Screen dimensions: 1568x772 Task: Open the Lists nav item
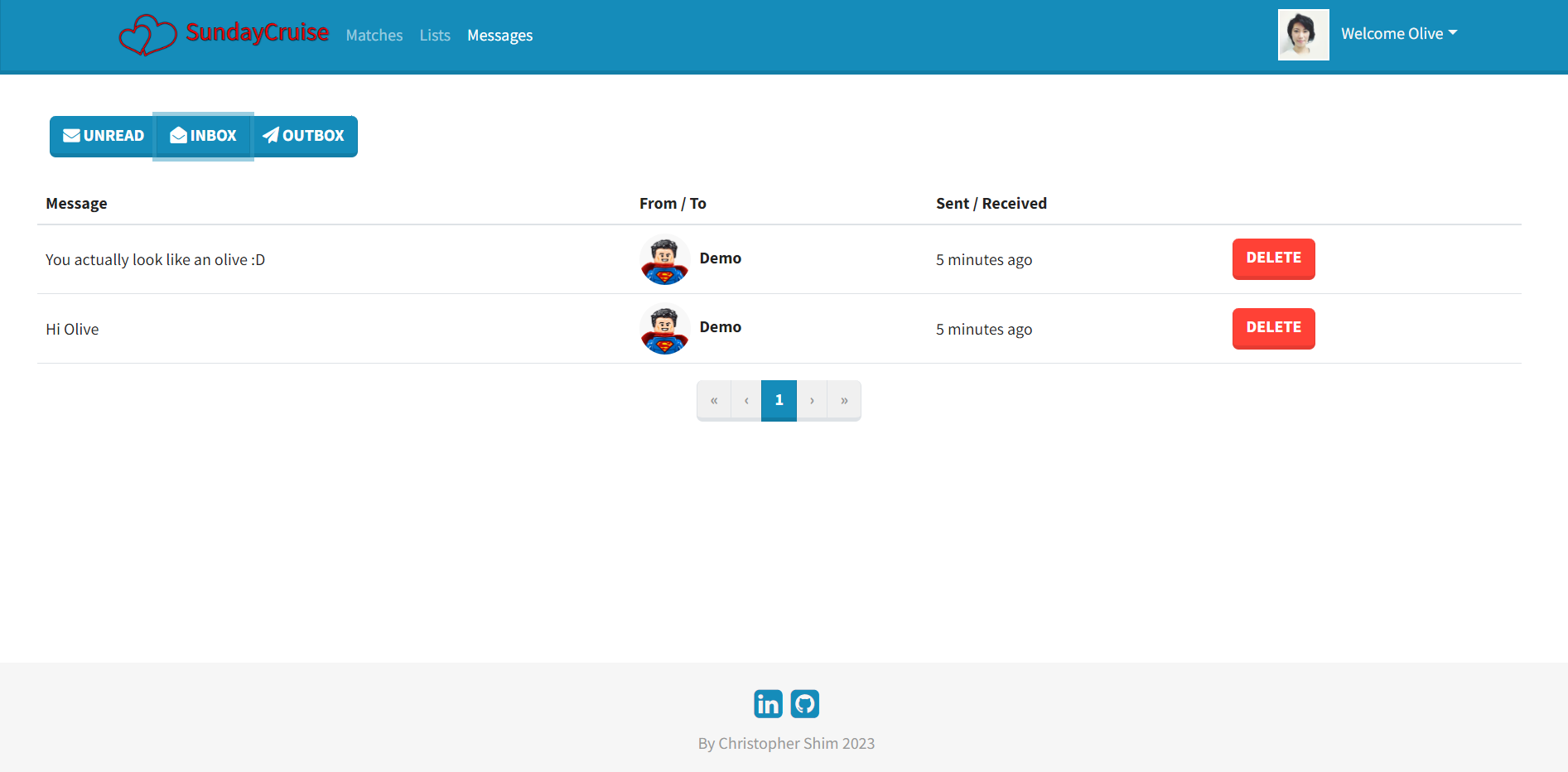point(435,36)
